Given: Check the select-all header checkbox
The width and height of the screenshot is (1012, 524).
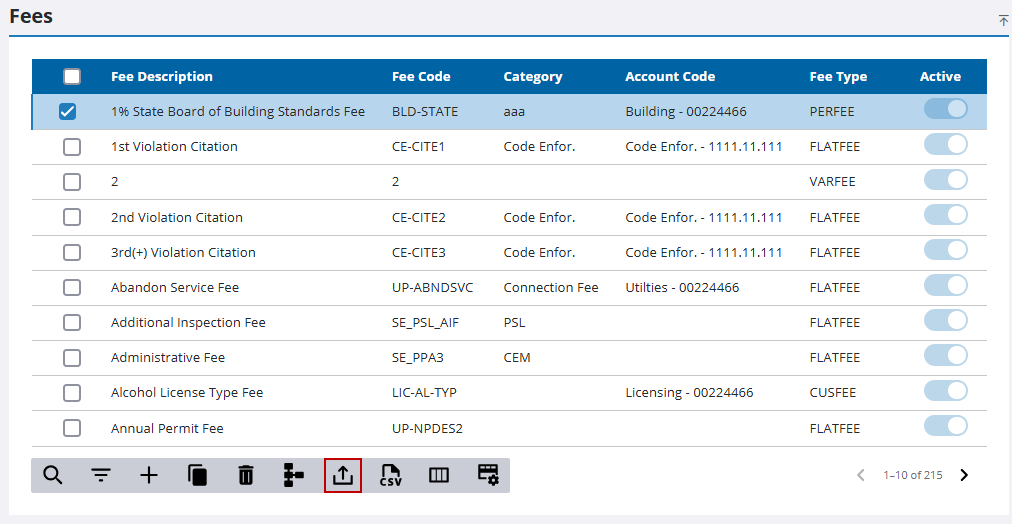Looking at the screenshot, I should [x=72, y=77].
